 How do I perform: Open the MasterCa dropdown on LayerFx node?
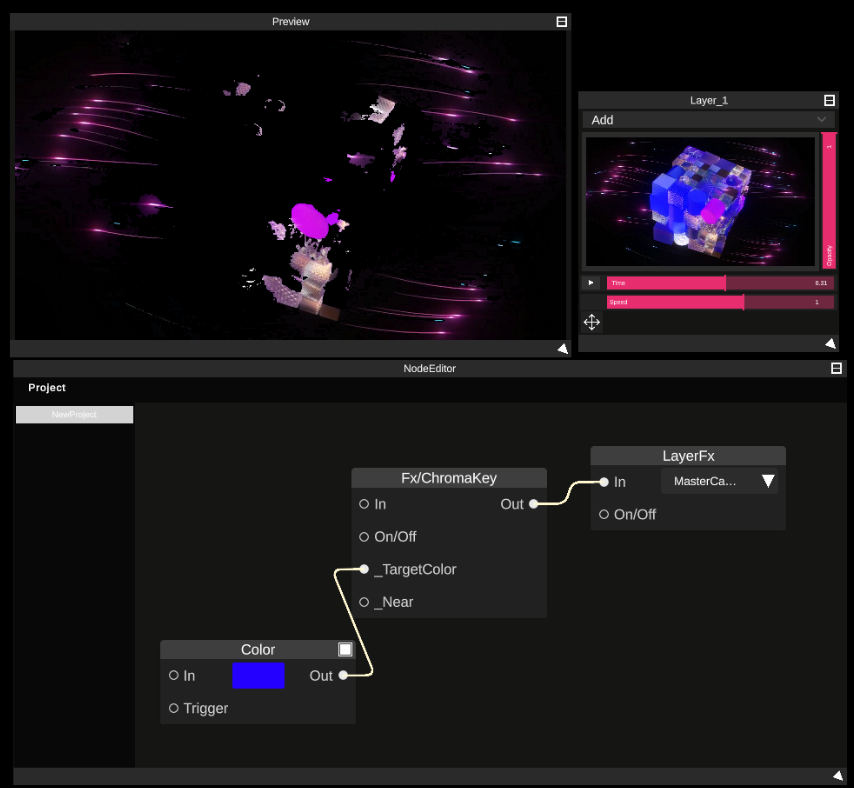point(718,480)
